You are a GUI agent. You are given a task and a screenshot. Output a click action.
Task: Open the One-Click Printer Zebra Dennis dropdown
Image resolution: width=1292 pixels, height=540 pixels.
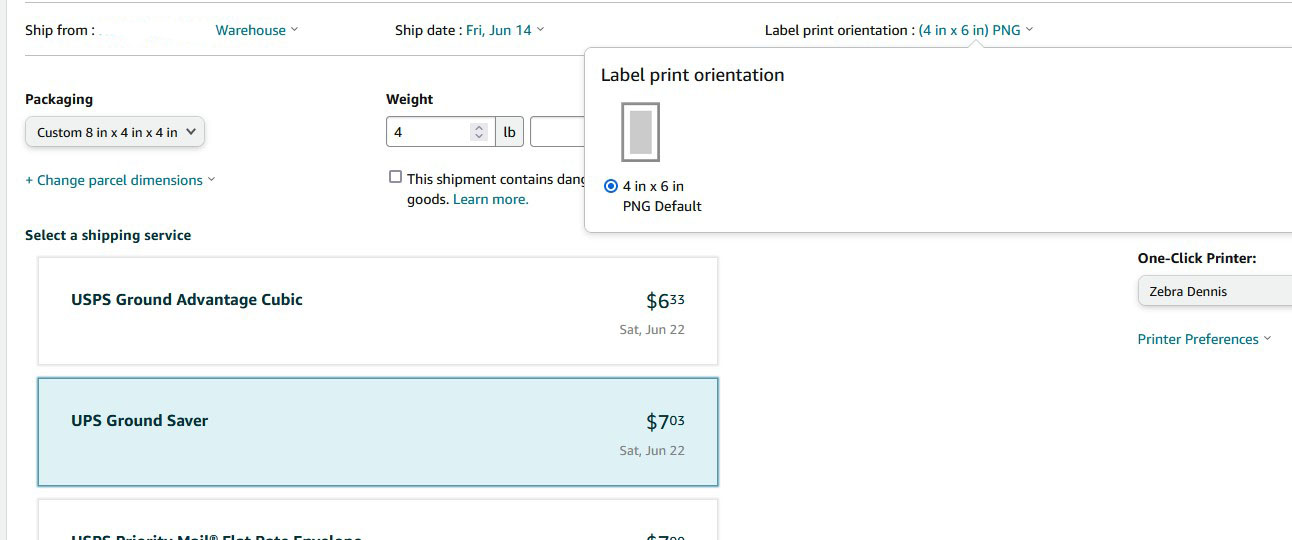(x=1215, y=291)
